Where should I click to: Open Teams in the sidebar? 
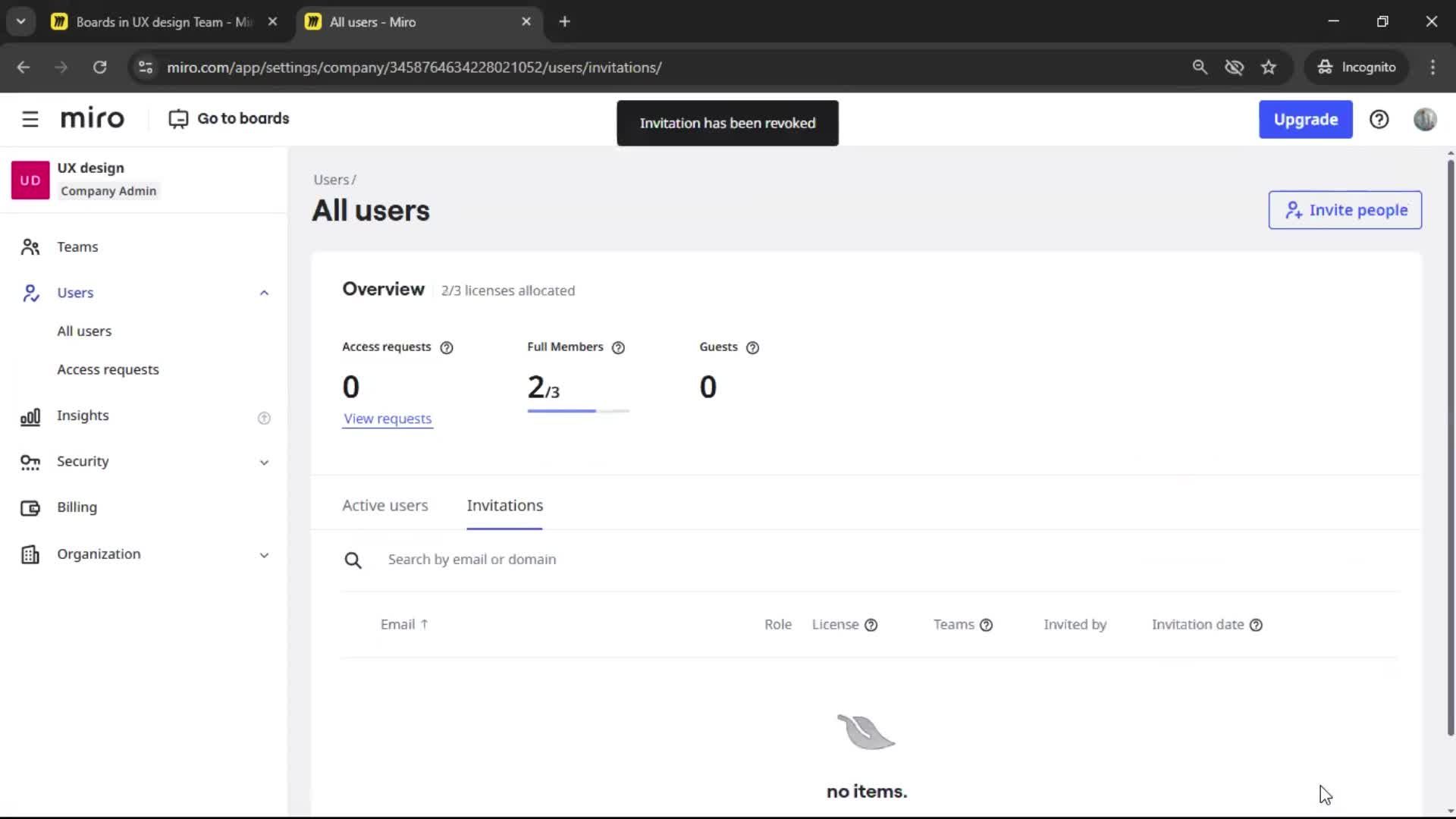(x=77, y=246)
